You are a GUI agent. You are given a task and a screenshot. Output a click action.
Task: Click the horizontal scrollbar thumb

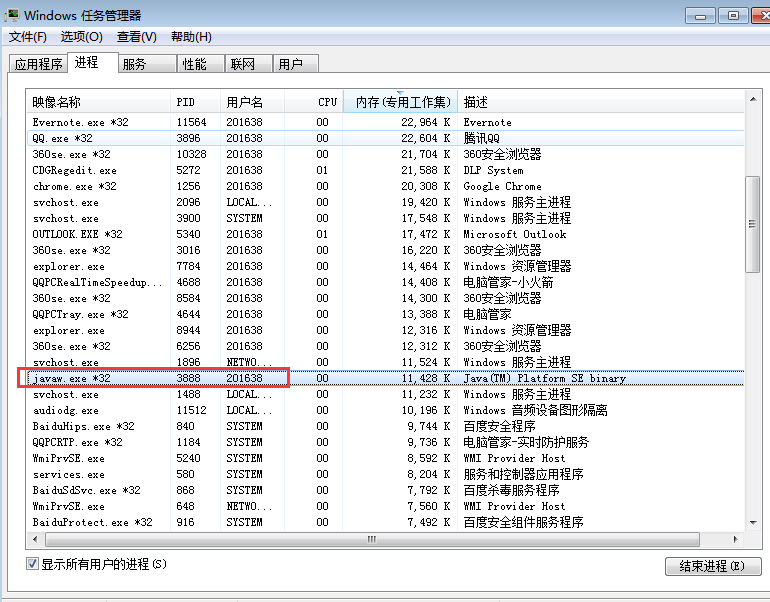pos(372,539)
